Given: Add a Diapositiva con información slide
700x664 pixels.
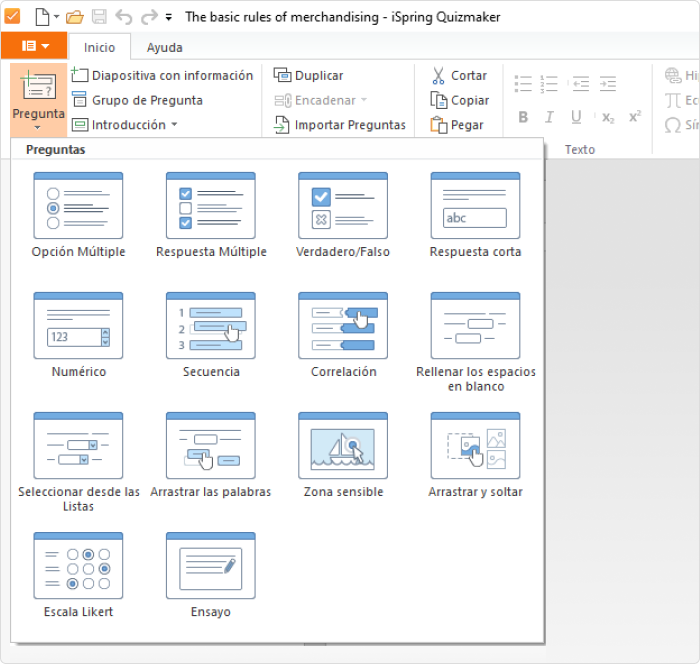Looking at the screenshot, I should click(162, 75).
